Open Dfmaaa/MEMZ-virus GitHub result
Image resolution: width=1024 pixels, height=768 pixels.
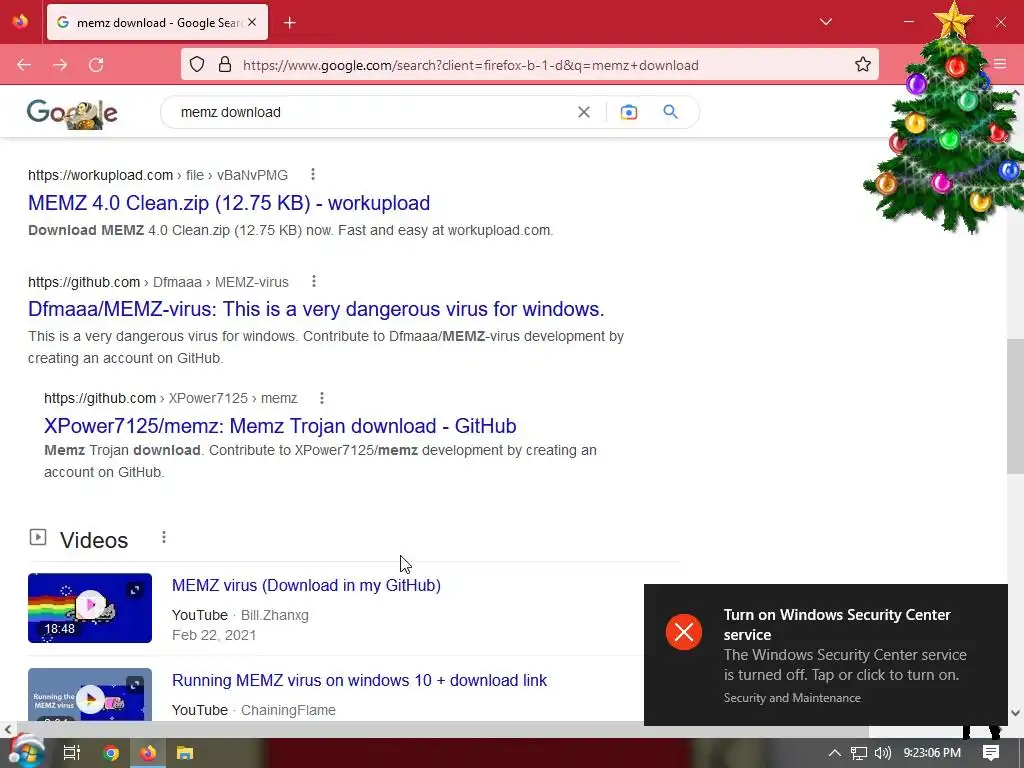pyautogui.click(x=316, y=309)
